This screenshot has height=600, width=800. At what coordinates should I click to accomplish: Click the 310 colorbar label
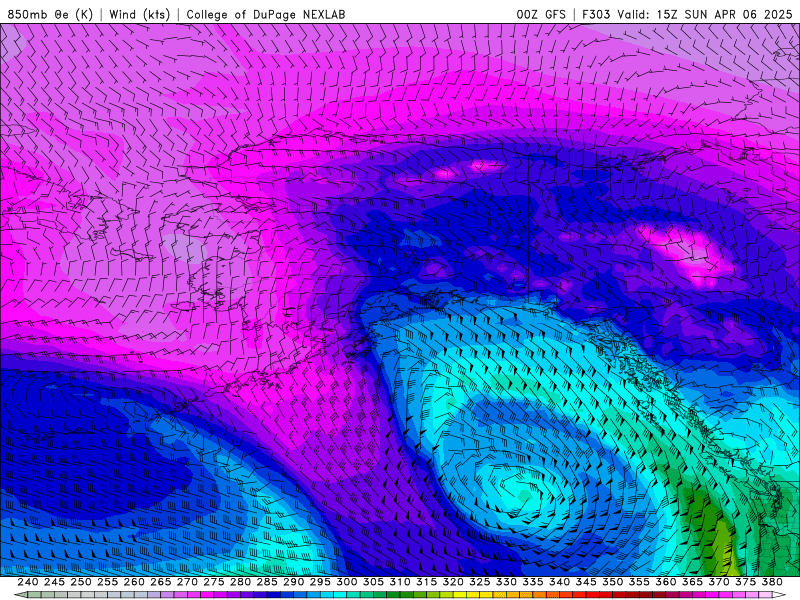point(399,582)
